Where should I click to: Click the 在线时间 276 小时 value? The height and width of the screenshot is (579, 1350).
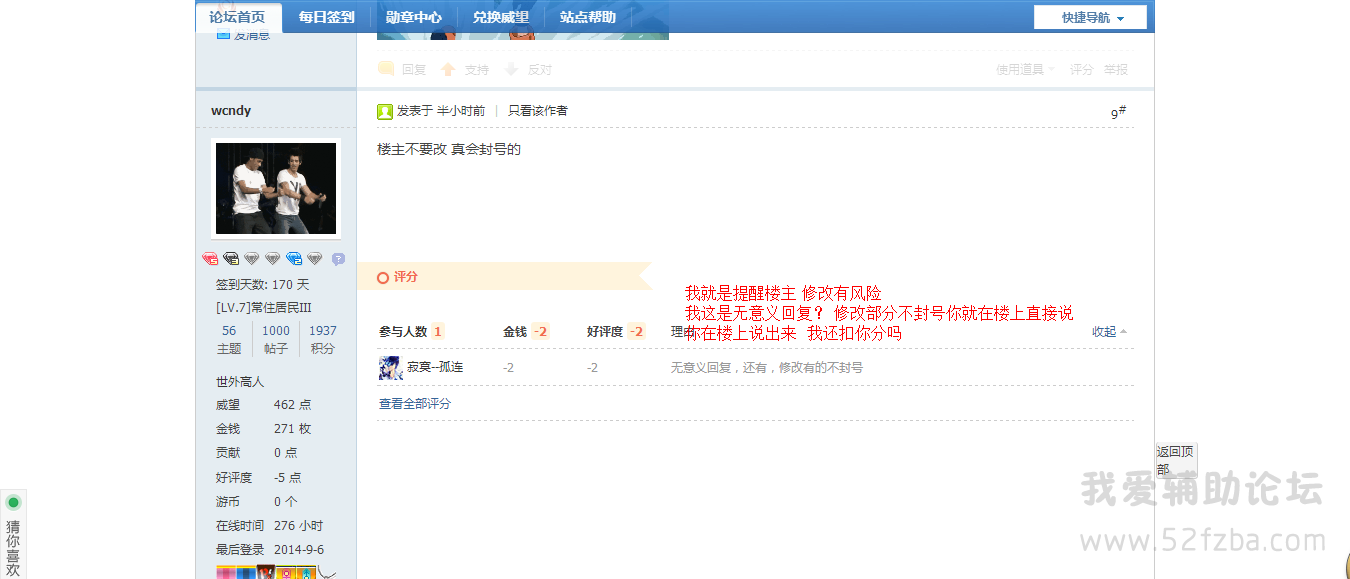(x=298, y=526)
